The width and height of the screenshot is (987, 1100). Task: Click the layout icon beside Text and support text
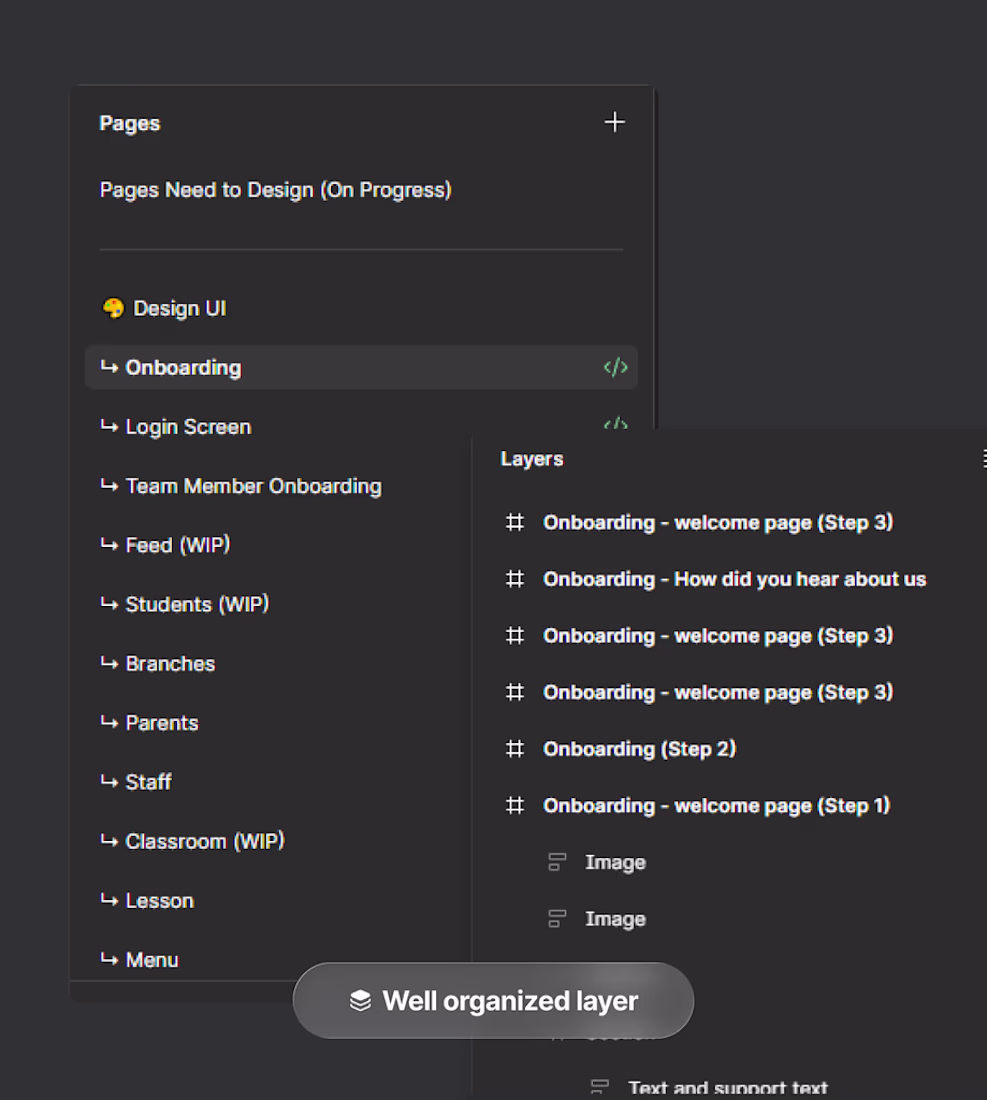(x=600, y=1087)
